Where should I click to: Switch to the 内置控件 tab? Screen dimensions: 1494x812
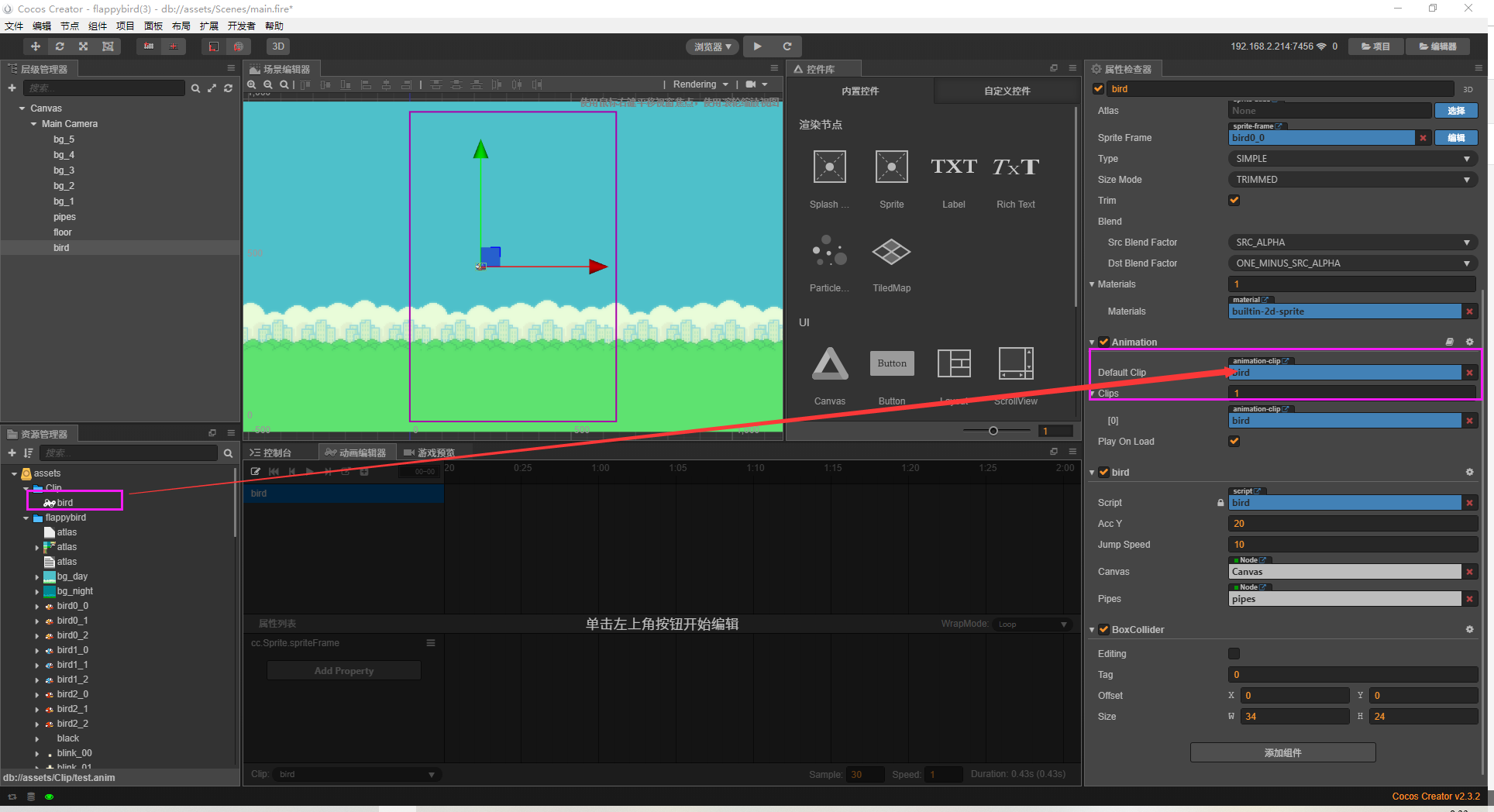click(860, 91)
